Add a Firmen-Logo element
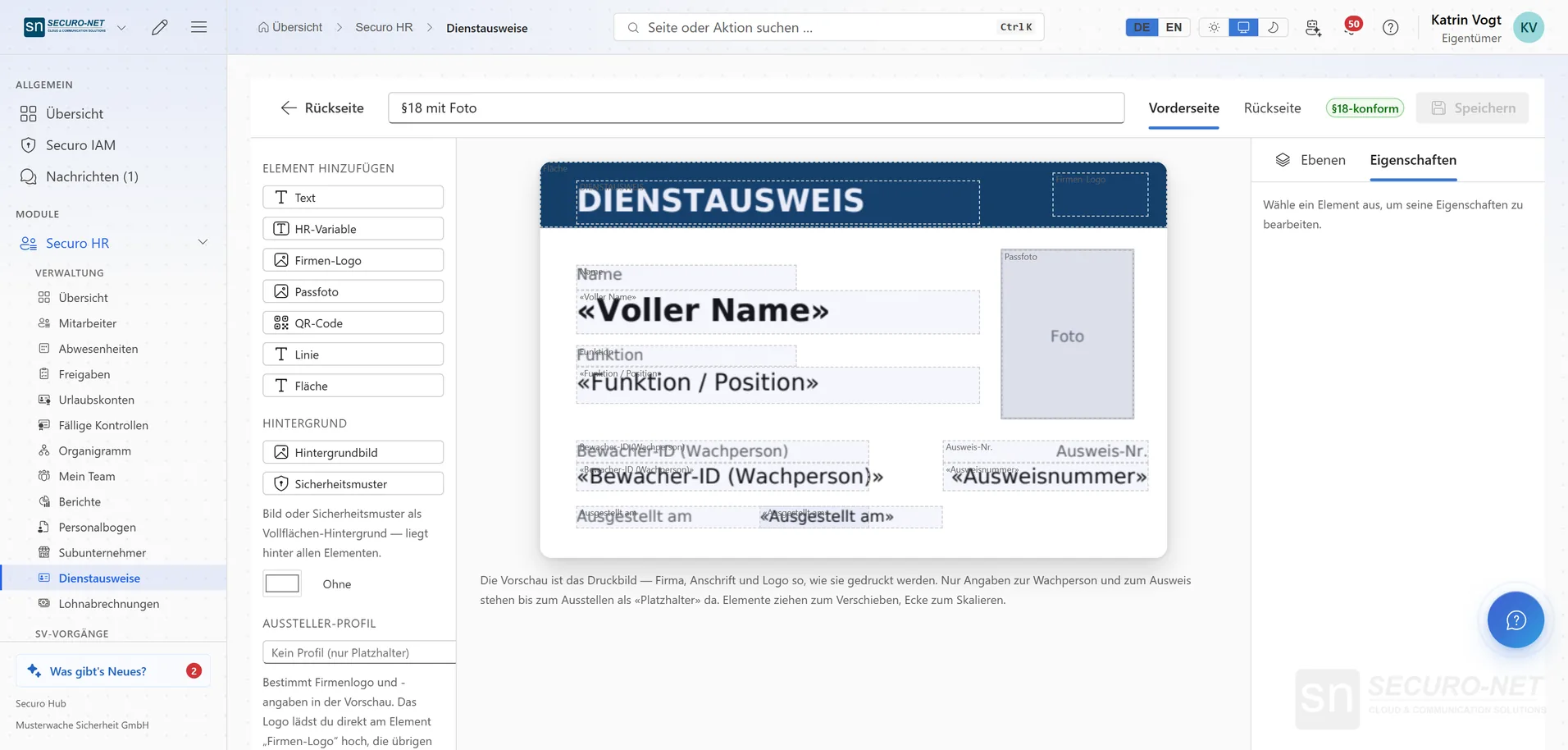1568x750 pixels. tap(353, 260)
